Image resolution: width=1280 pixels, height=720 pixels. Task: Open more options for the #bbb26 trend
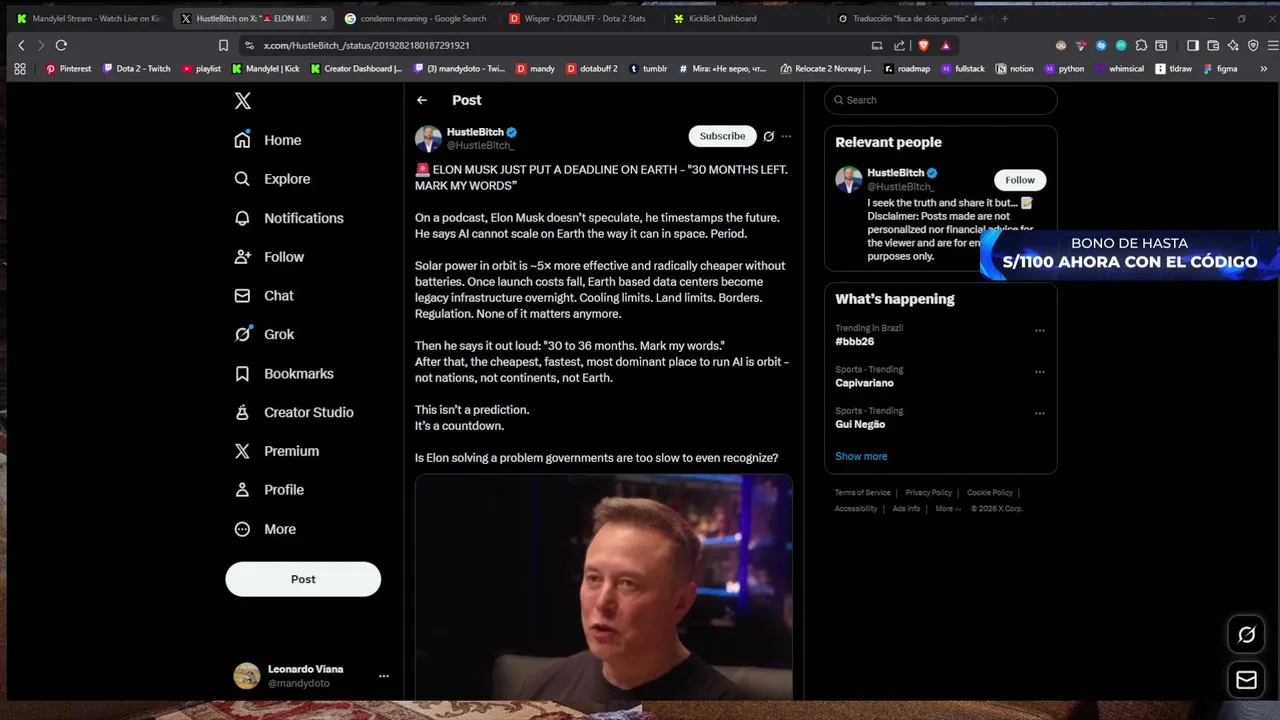(1040, 330)
